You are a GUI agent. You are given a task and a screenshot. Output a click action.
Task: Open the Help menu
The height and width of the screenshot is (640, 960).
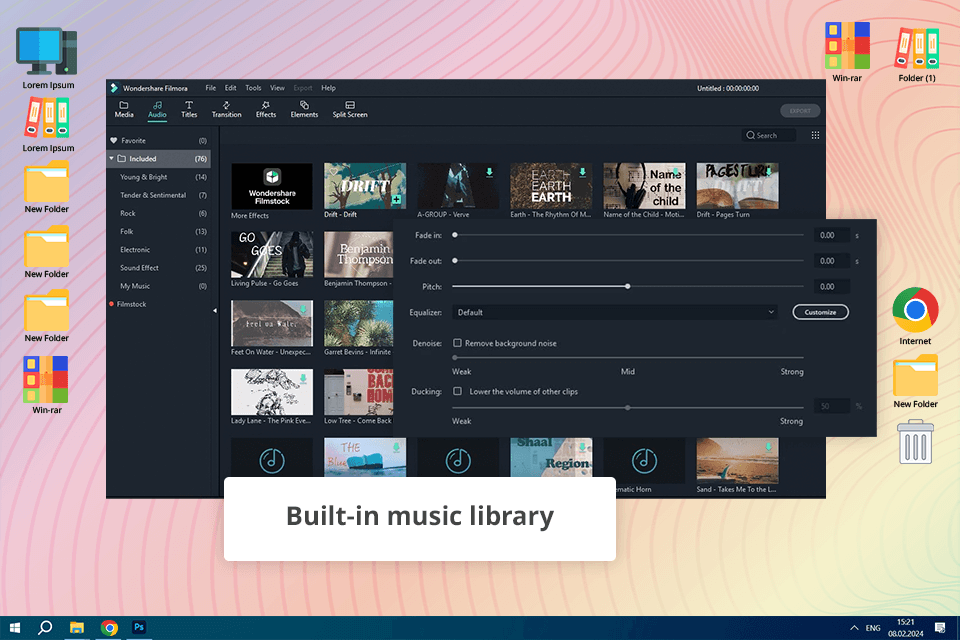(x=328, y=88)
